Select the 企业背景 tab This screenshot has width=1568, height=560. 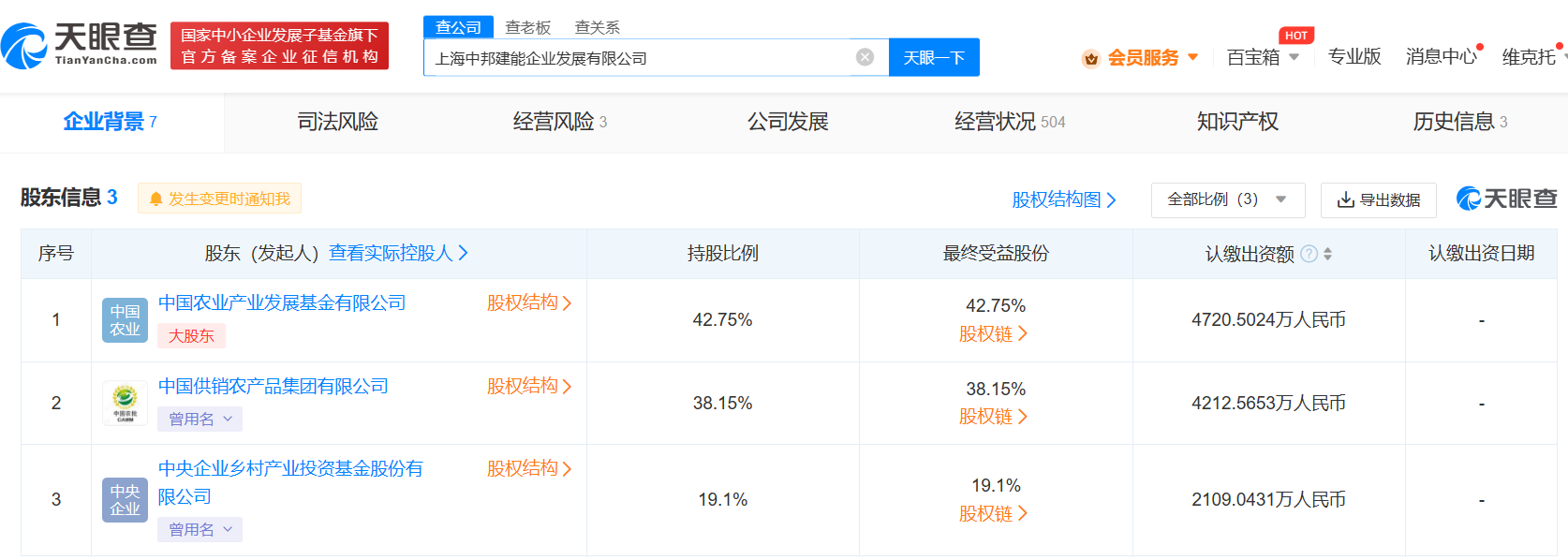(111, 122)
